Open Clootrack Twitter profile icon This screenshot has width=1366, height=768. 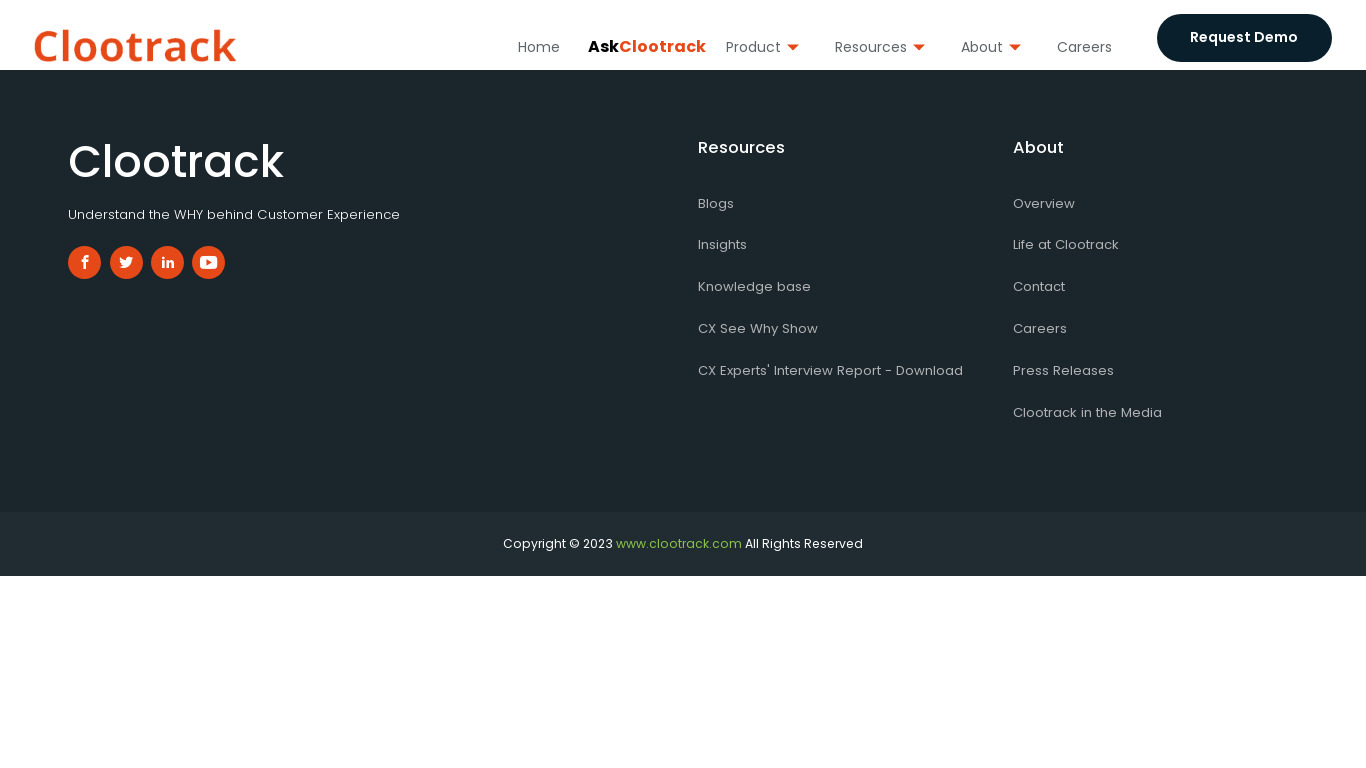[126, 262]
